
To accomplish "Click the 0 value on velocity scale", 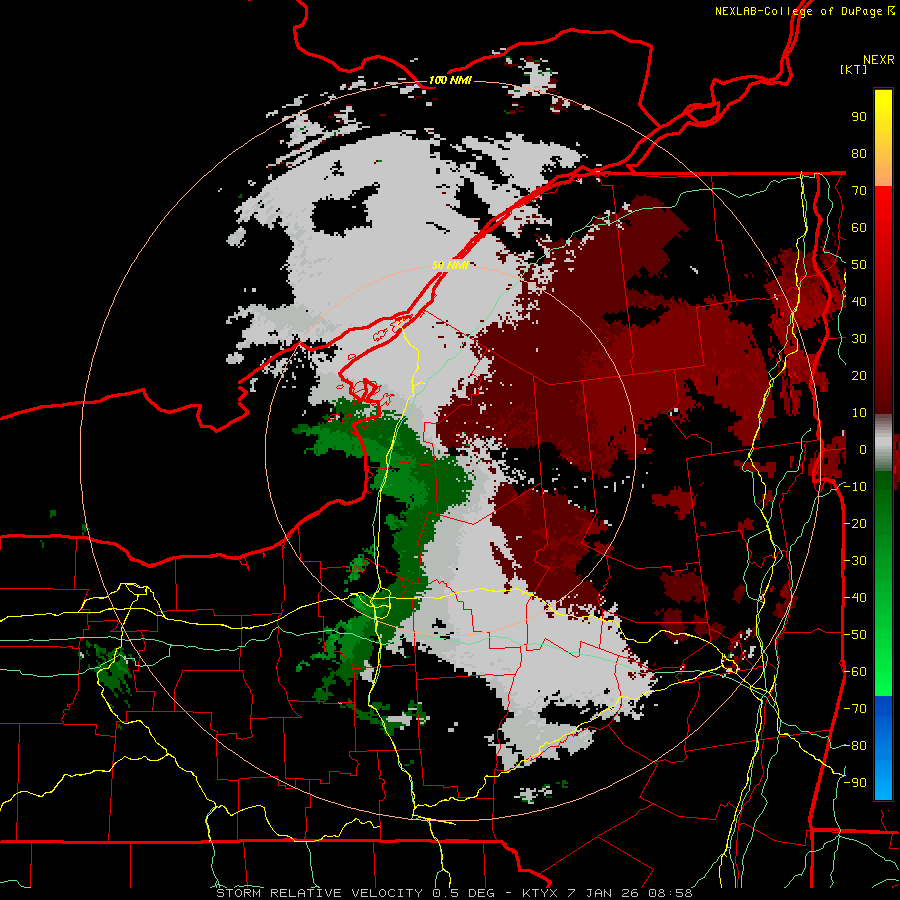I will pyautogui.click(x=863, y=450).
